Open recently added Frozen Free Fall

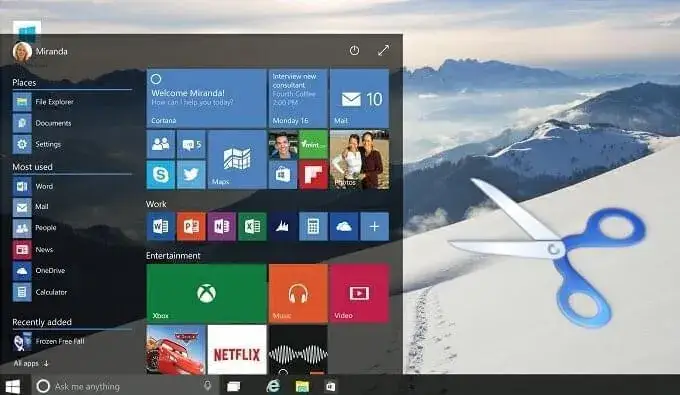point(49,342)
